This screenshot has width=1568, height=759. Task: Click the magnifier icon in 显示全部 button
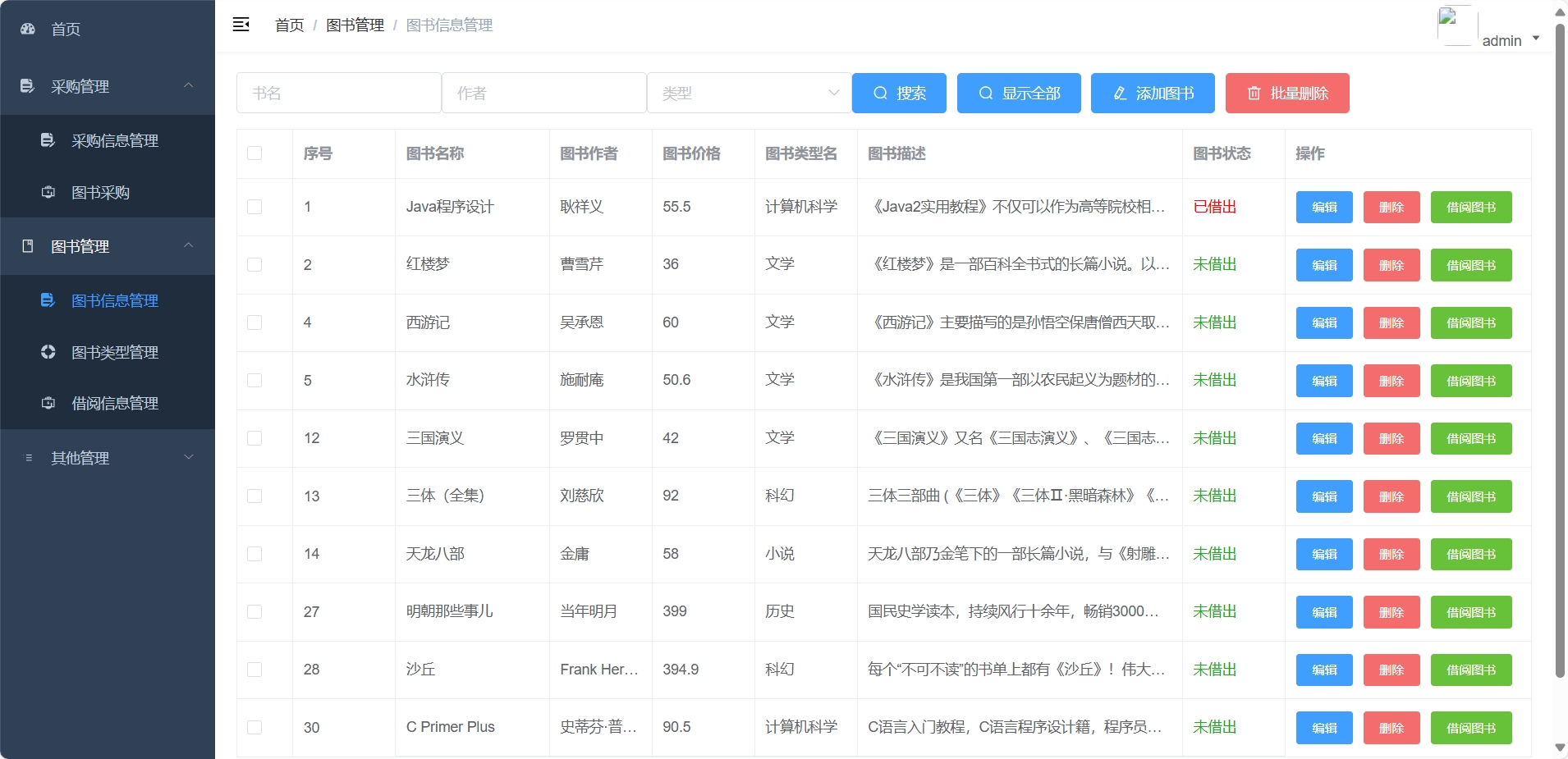pyautogui.click(x=985, y=94)
